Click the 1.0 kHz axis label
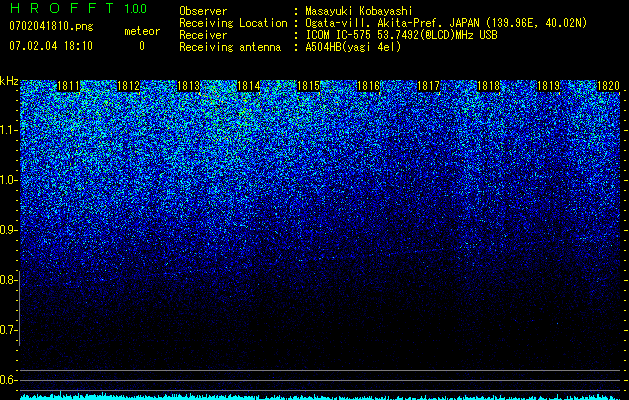The height and width of the screenshot is (400, 629). click(x=7, y=180)
